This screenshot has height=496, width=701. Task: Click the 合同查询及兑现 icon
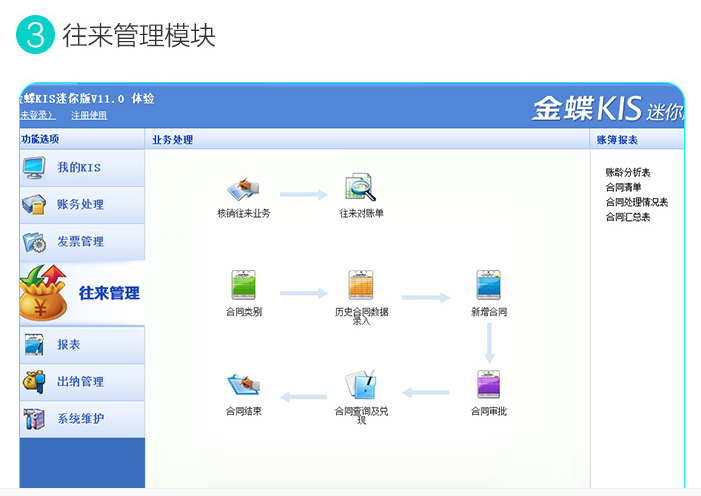click(361, 385)
